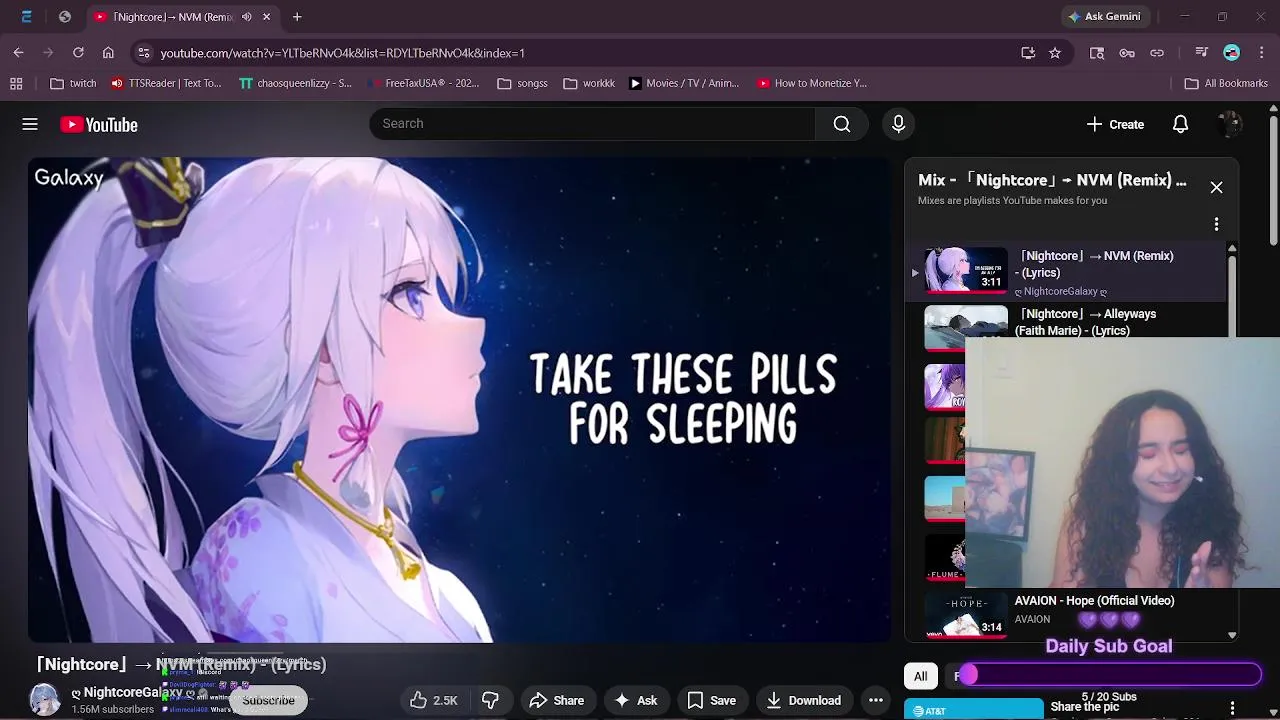Open the NightcoreGalaxy channel avatar
The width and height of the screenshot is (1280, 720).
44,700
